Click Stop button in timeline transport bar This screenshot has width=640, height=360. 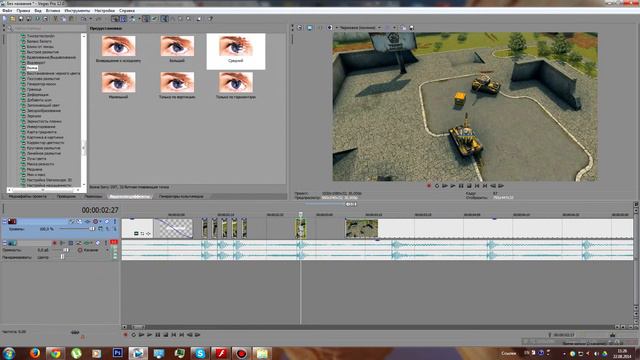point(166,335)
